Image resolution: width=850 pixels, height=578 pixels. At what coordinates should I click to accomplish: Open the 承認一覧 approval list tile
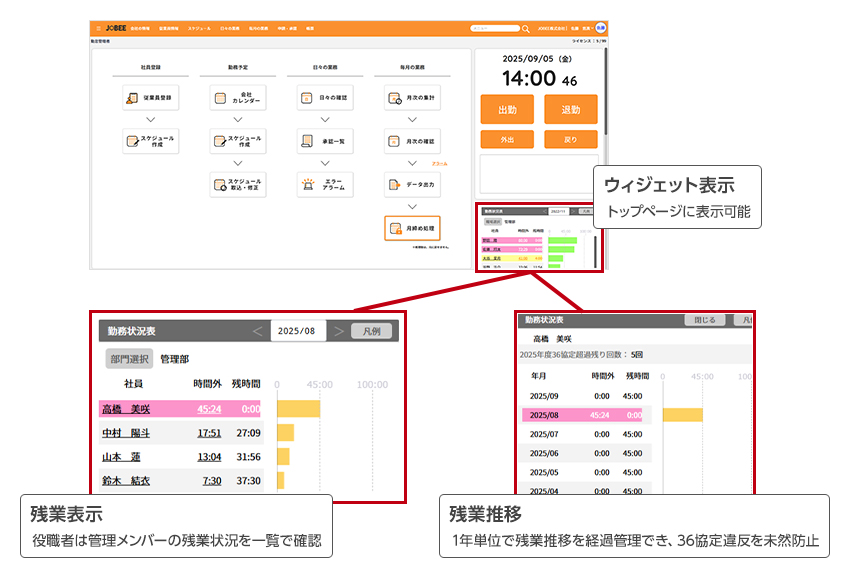point(325,141)
